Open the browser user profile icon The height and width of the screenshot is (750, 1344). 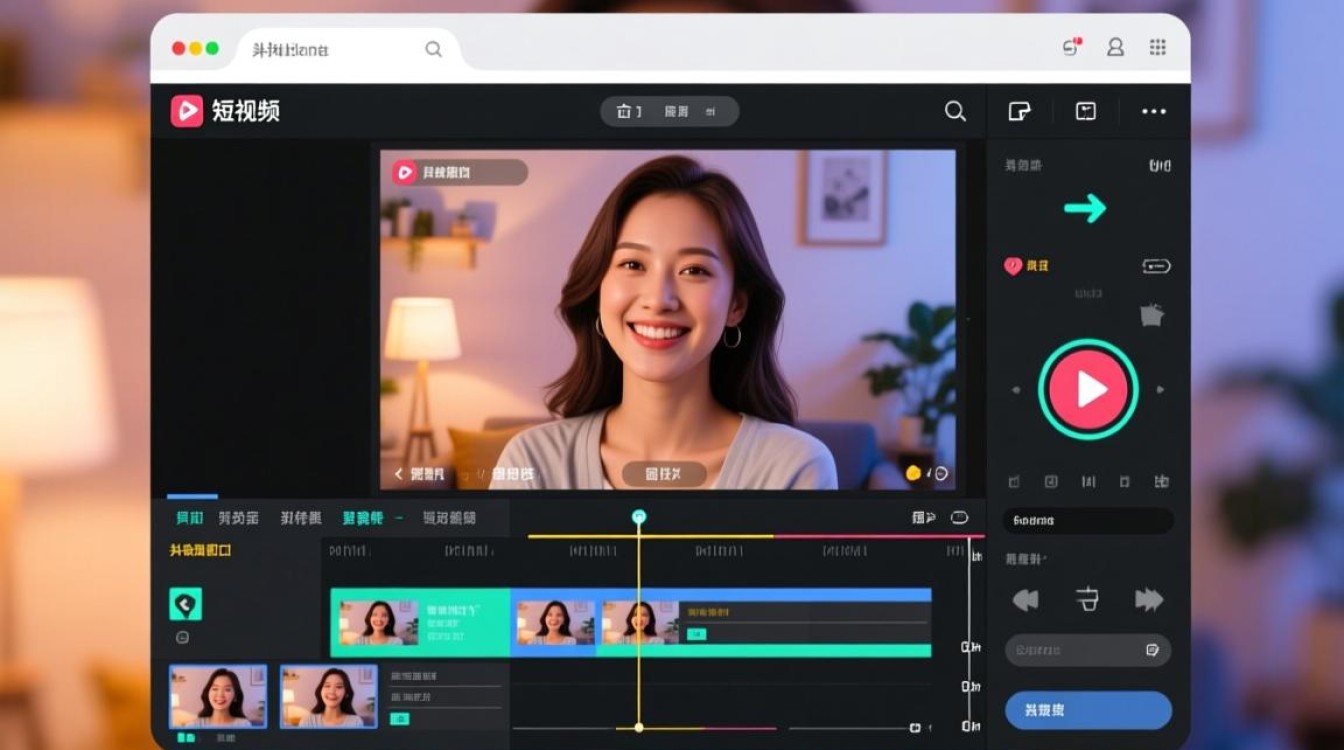[1115, 47]
